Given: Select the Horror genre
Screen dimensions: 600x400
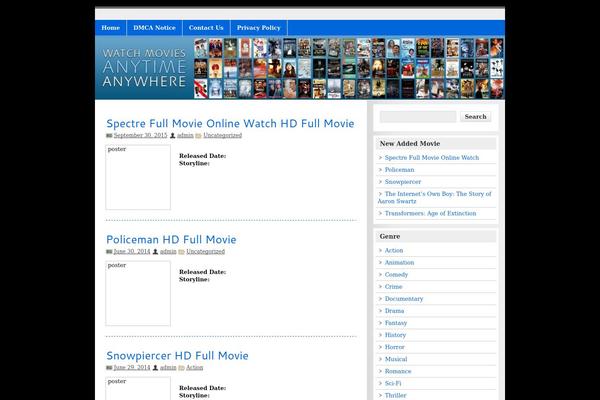Looking at the screenshot, I should coord(395,347).
